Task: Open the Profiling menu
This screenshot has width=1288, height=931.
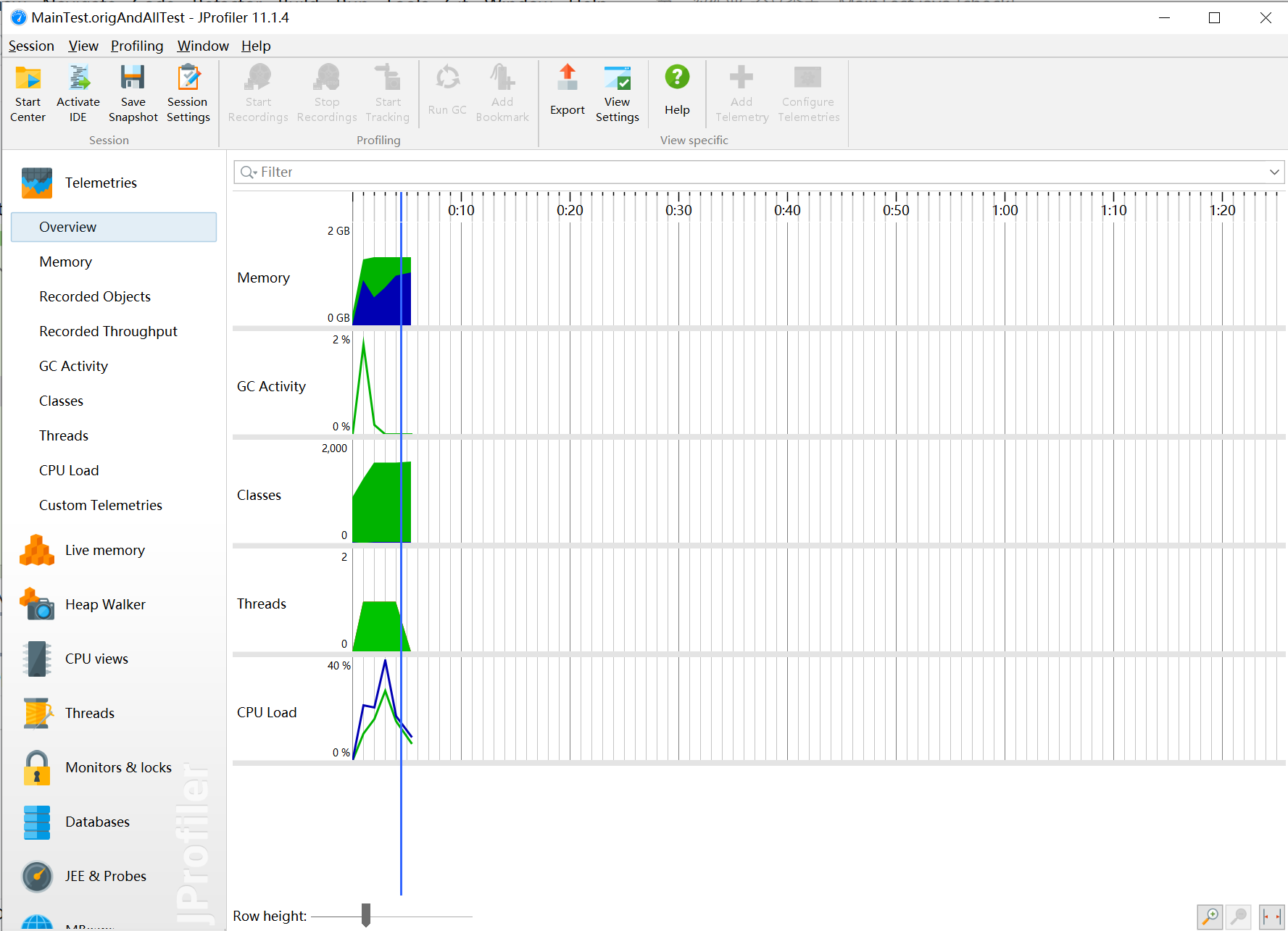Action: pos(137,46)
